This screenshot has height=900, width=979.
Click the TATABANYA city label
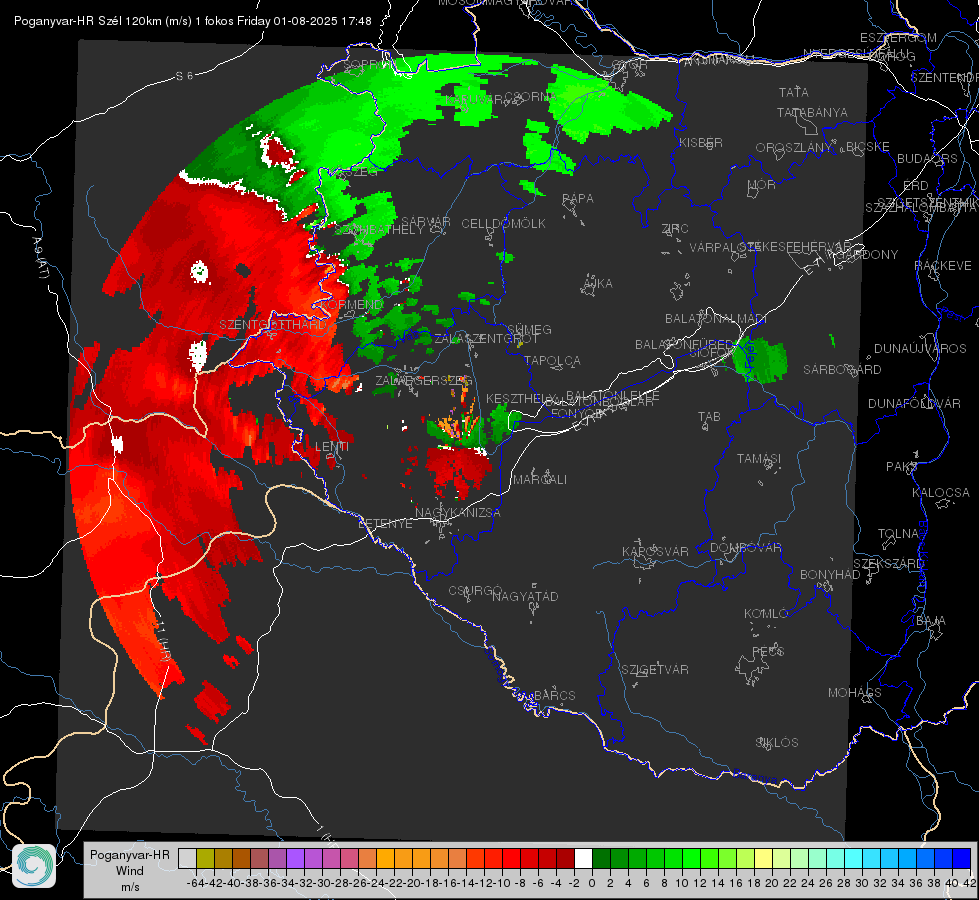pos(812,112)
